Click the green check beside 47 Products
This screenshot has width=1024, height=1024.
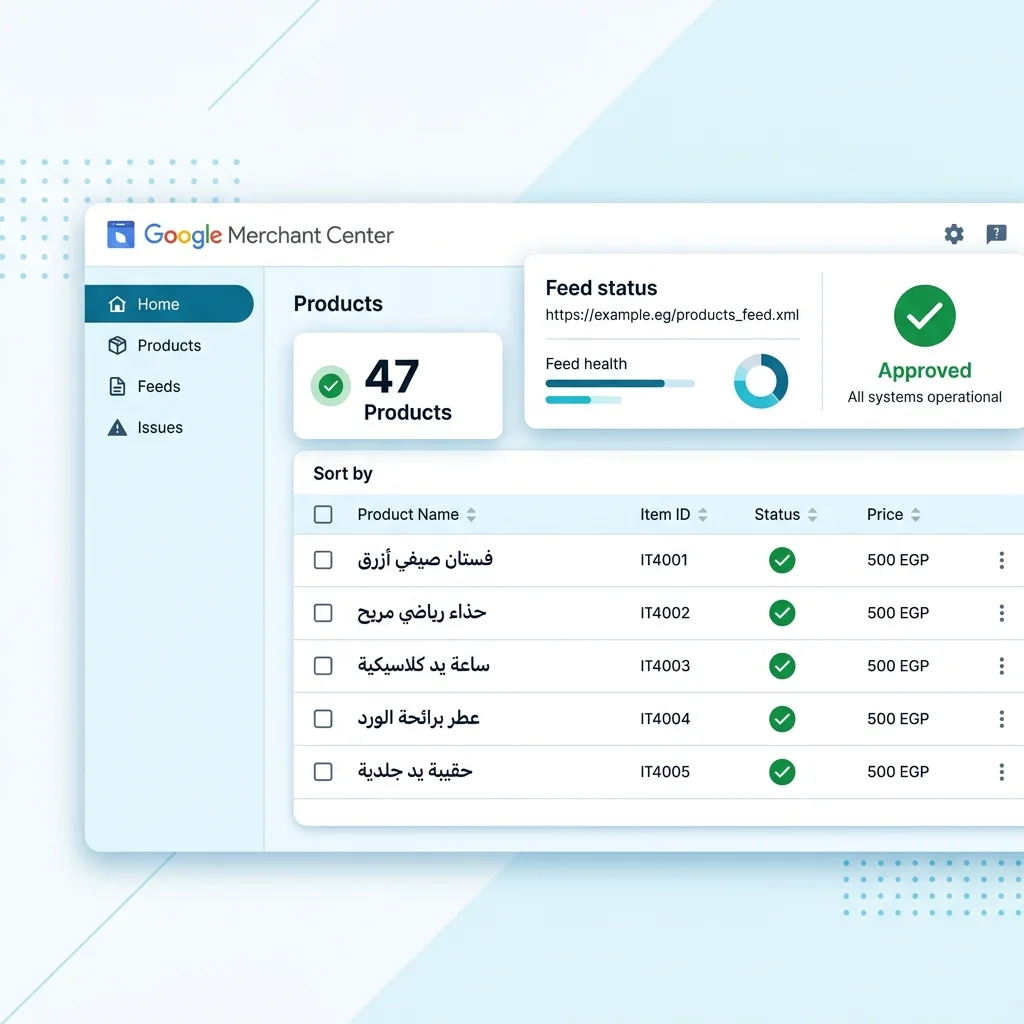[x=331, y=386]
